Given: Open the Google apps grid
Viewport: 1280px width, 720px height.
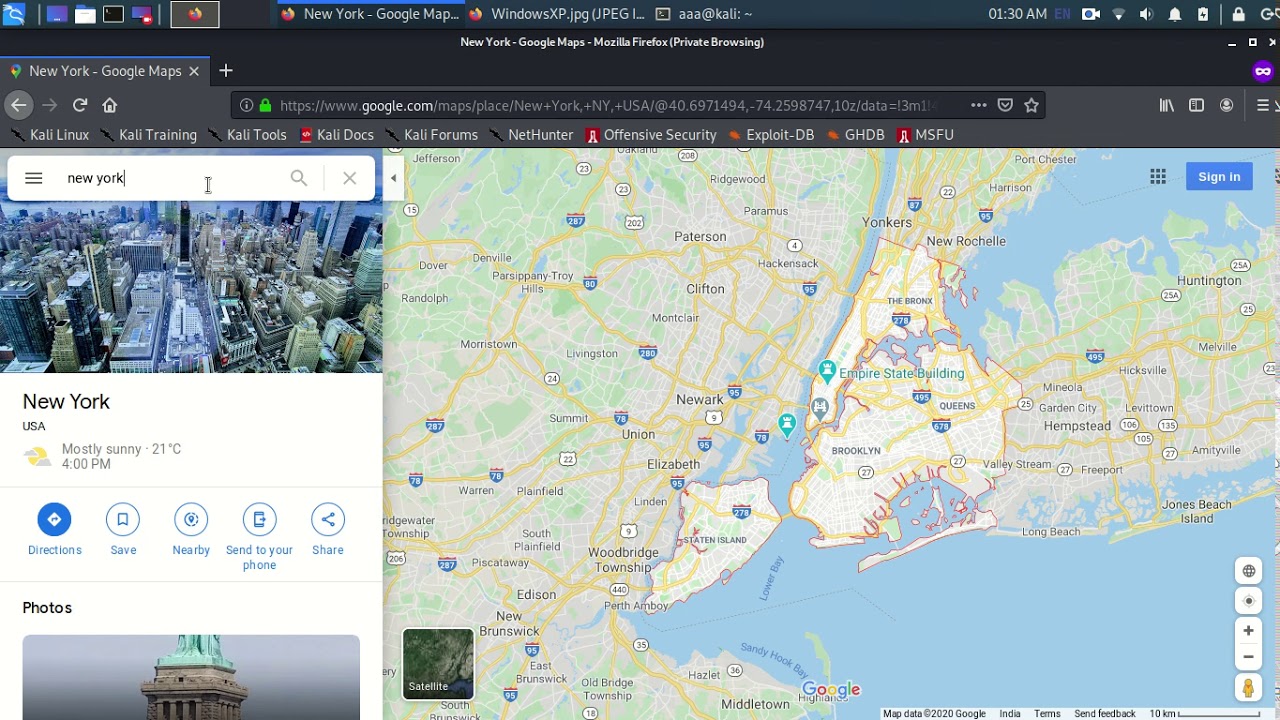Looking at the screenshot, I should click(1158, 177).
